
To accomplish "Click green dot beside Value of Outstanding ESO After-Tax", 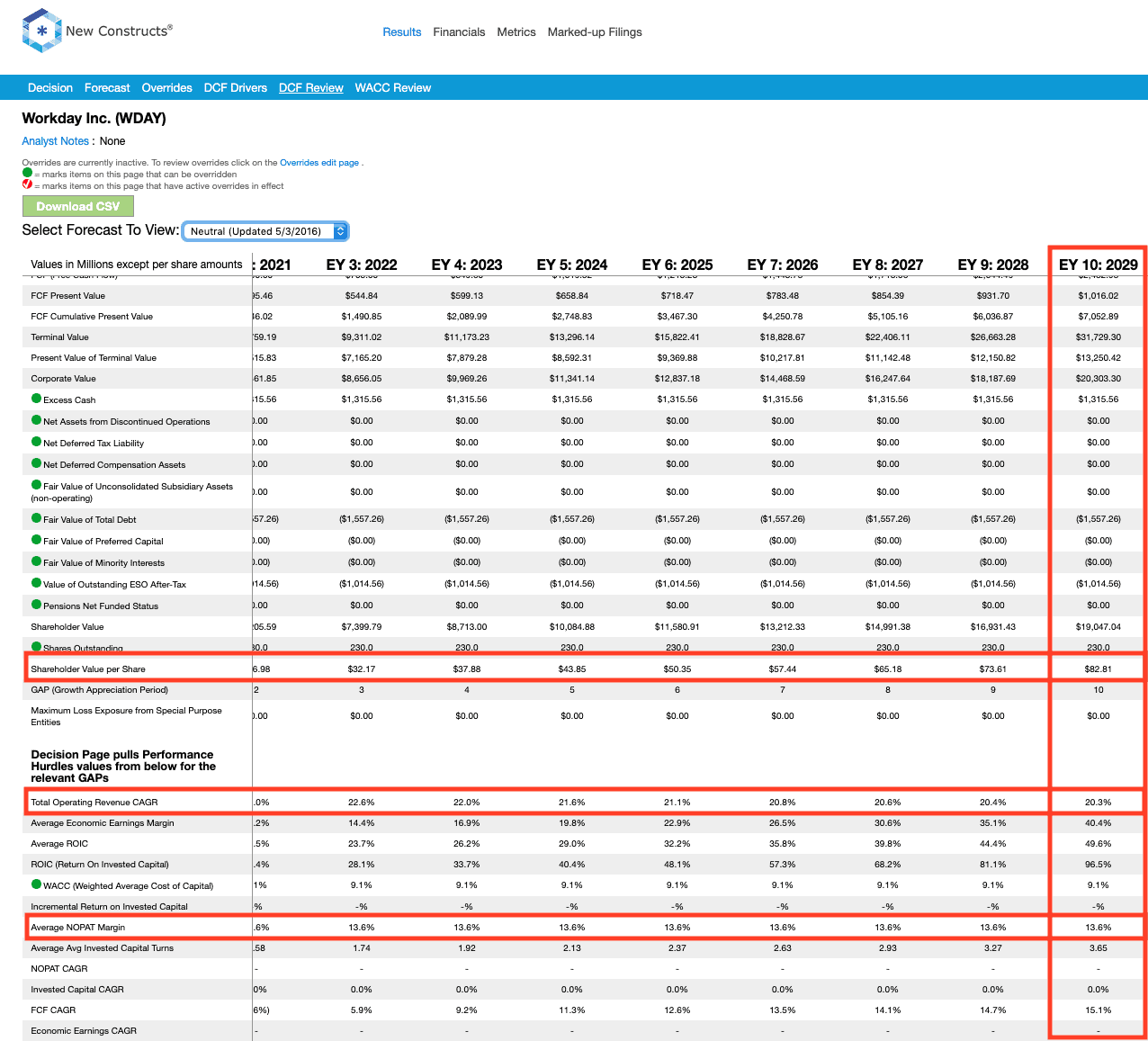I will coord(36,583).
